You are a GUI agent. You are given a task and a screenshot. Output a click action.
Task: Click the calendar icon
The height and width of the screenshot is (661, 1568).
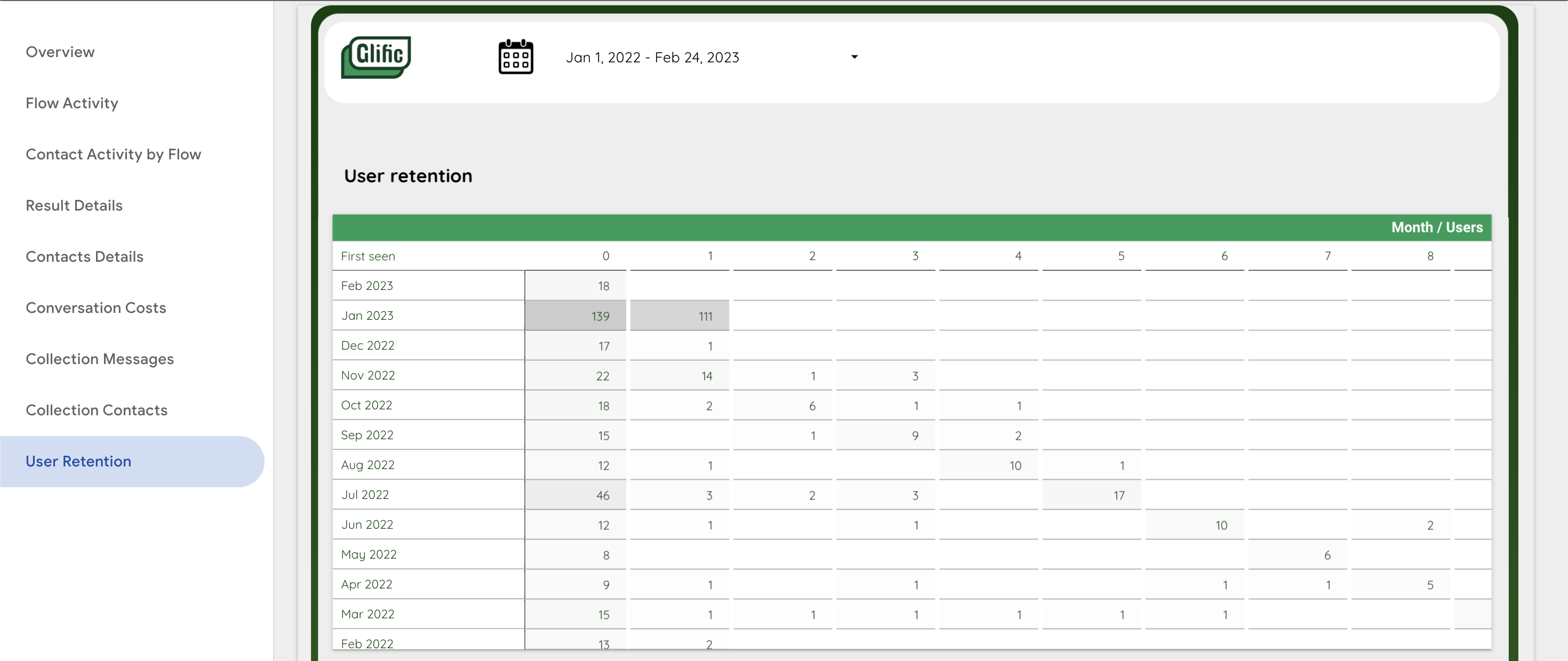click(x=516, y=57)
